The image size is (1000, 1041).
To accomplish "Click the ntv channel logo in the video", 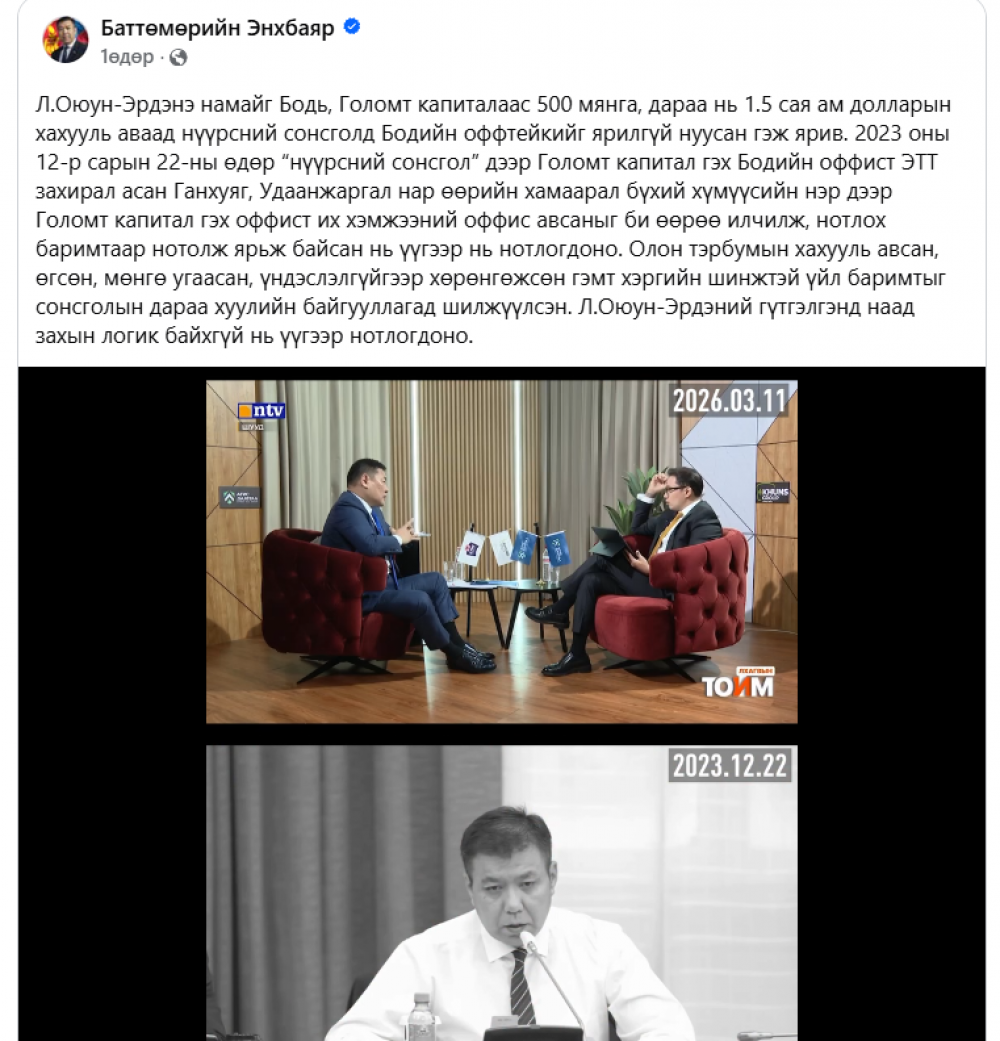I will (262, 411).
